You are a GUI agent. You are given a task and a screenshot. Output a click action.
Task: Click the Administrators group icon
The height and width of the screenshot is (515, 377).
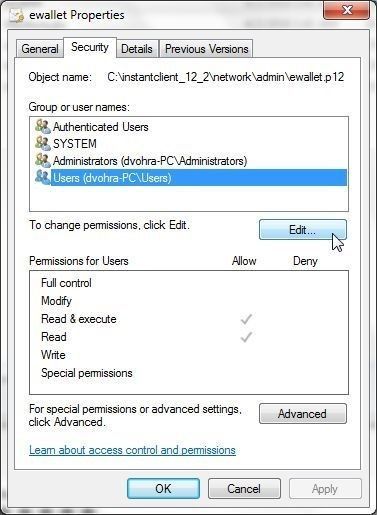click(x=43, y=161)
